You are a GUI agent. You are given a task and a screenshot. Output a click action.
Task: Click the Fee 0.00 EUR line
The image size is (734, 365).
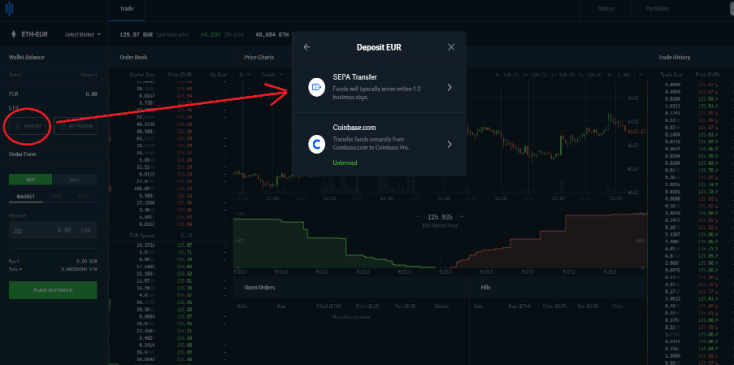coord(53,261)
